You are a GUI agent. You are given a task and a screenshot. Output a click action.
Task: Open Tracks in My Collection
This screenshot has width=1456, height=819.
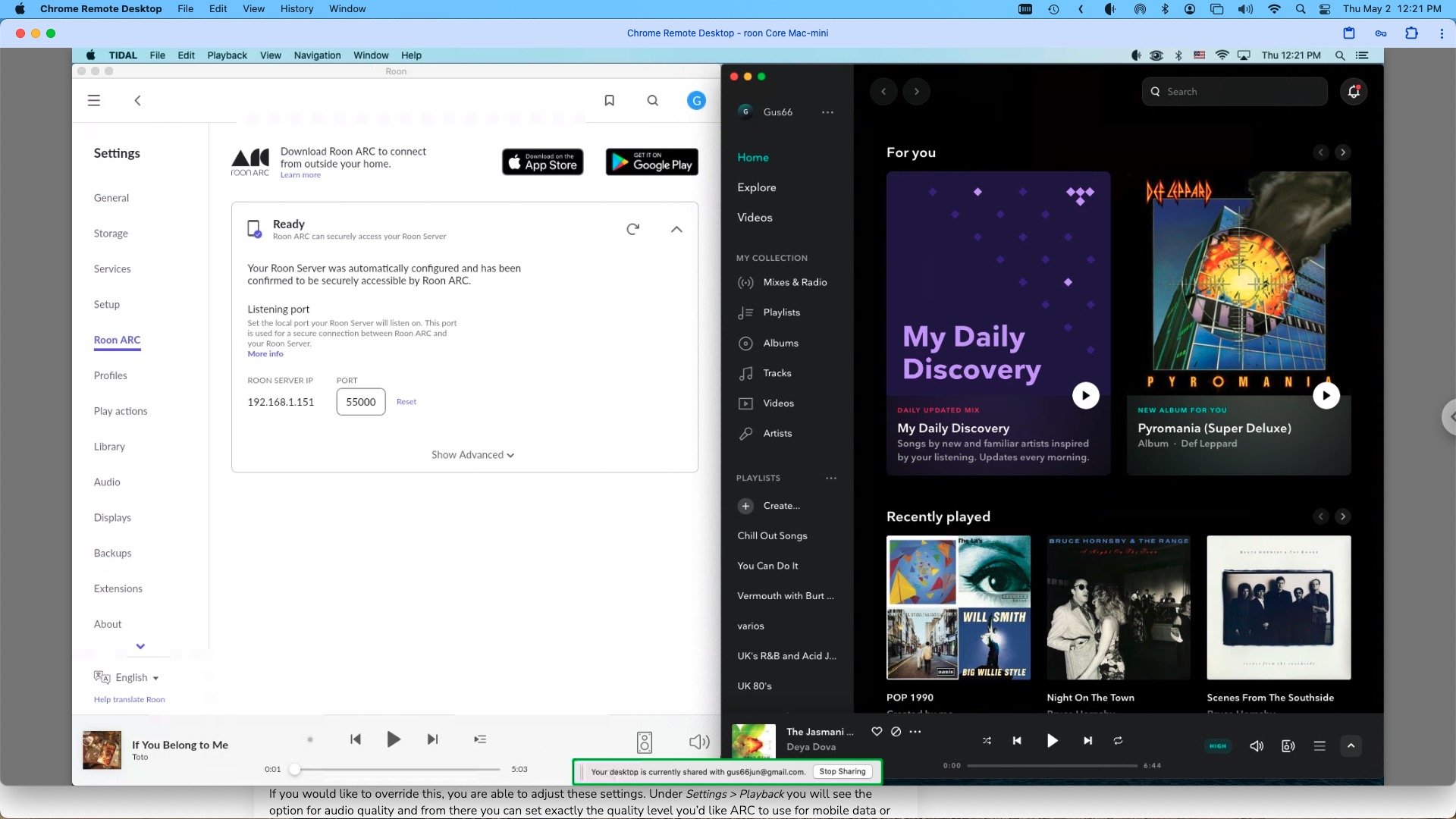point(765,373)
